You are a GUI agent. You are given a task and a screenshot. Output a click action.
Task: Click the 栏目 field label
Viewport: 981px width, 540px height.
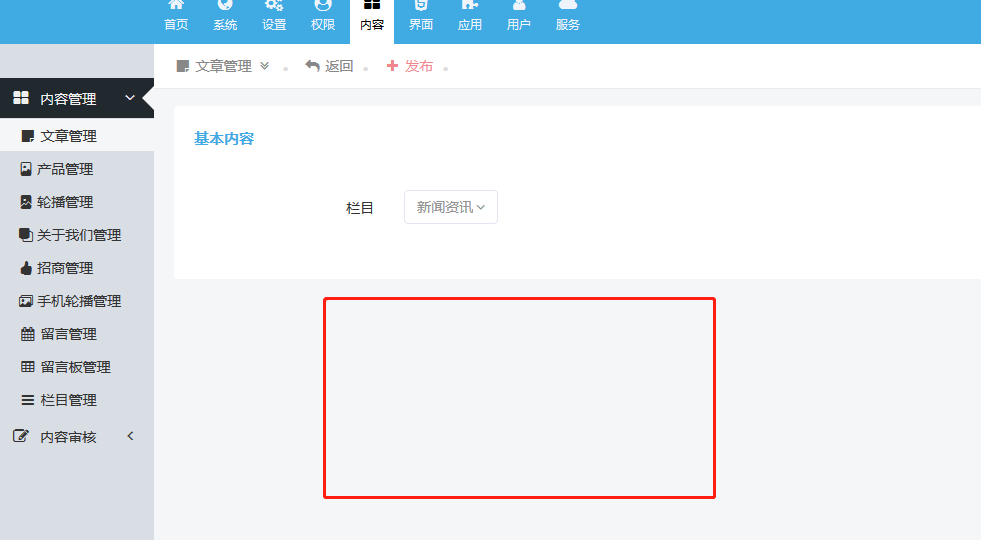pos(360,208)
